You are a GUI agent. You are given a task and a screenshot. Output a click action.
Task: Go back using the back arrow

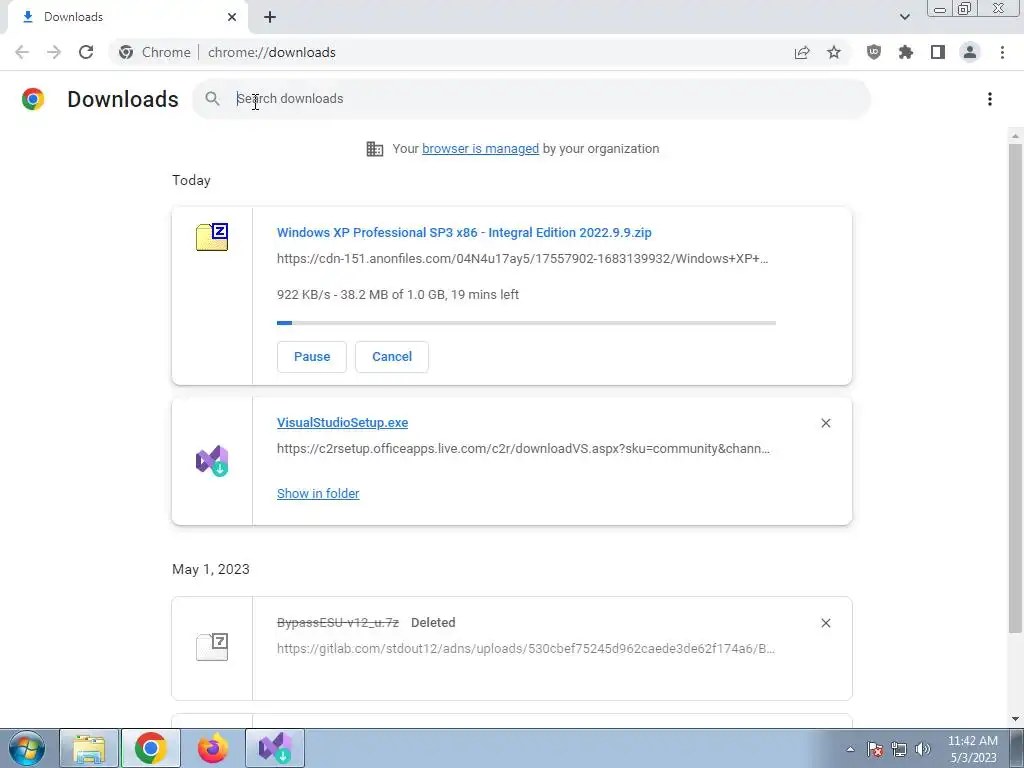[x=22, y=52]
